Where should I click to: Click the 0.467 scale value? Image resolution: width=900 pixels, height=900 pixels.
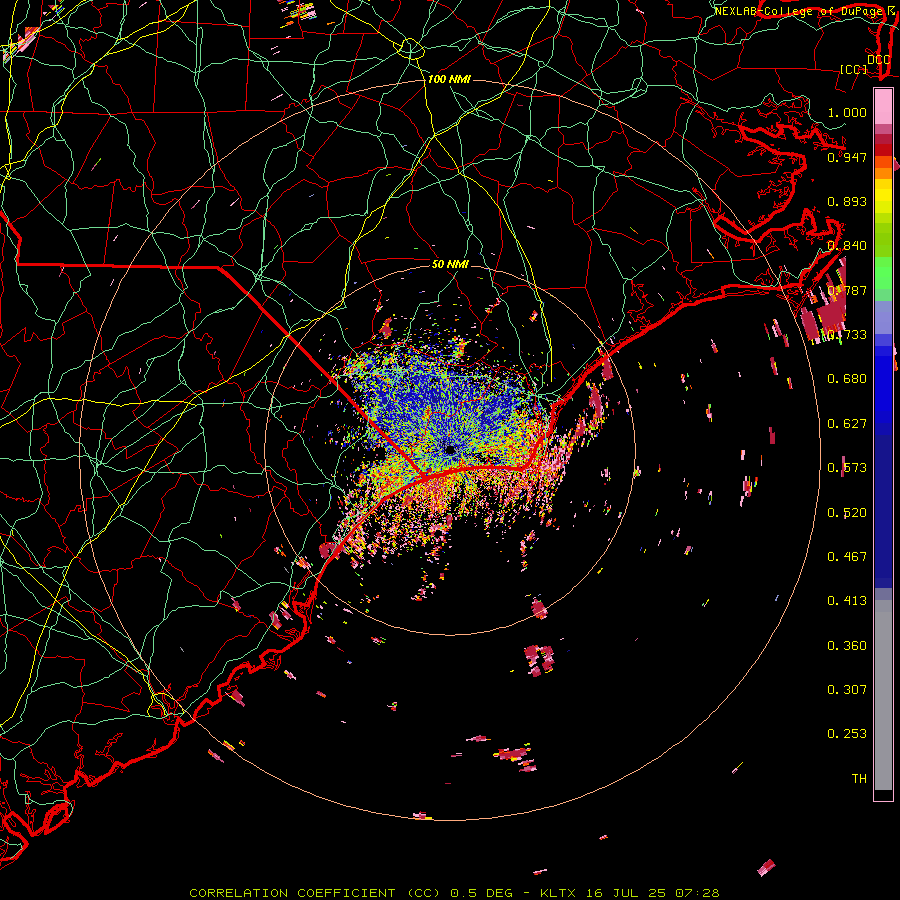pos(847,557)
